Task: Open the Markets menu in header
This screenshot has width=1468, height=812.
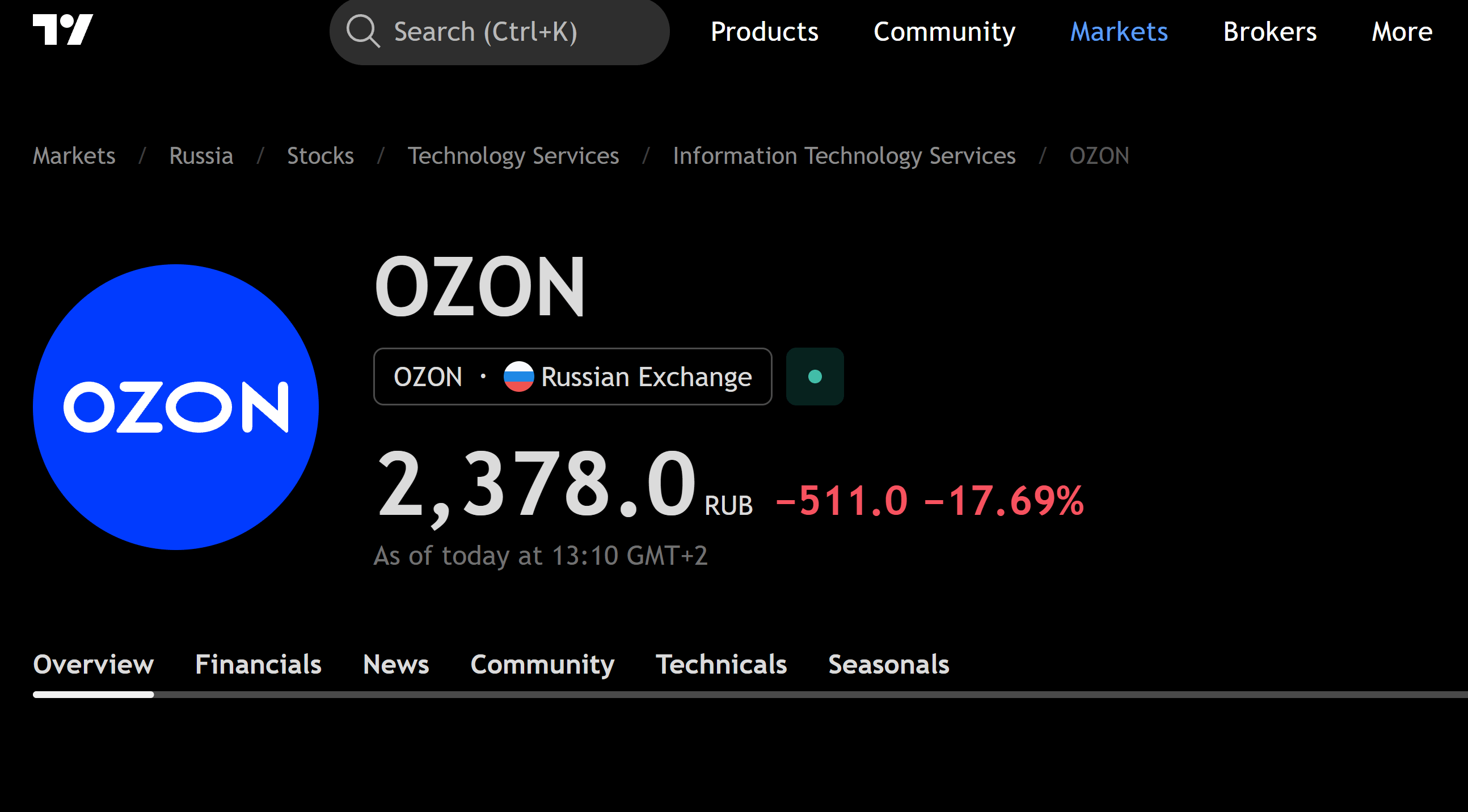Action: pos(1119,31)
